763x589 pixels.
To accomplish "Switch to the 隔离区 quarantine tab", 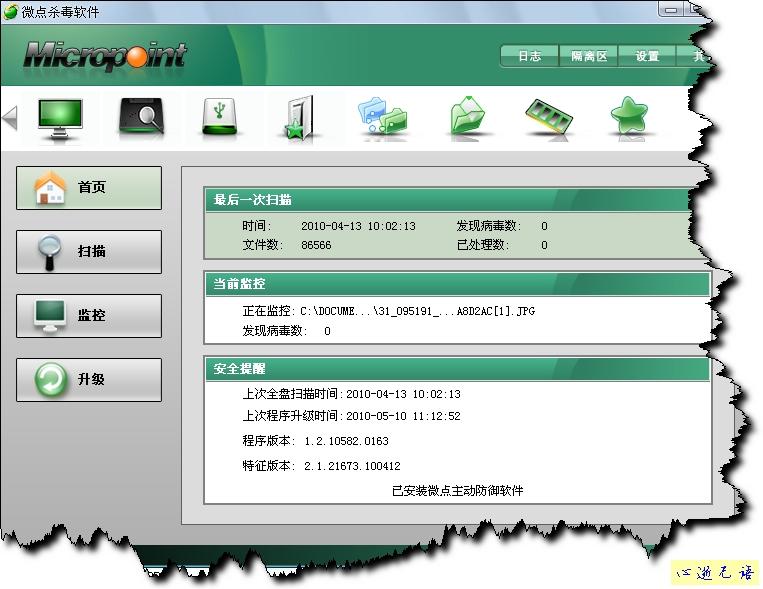I will coord(589,56).
